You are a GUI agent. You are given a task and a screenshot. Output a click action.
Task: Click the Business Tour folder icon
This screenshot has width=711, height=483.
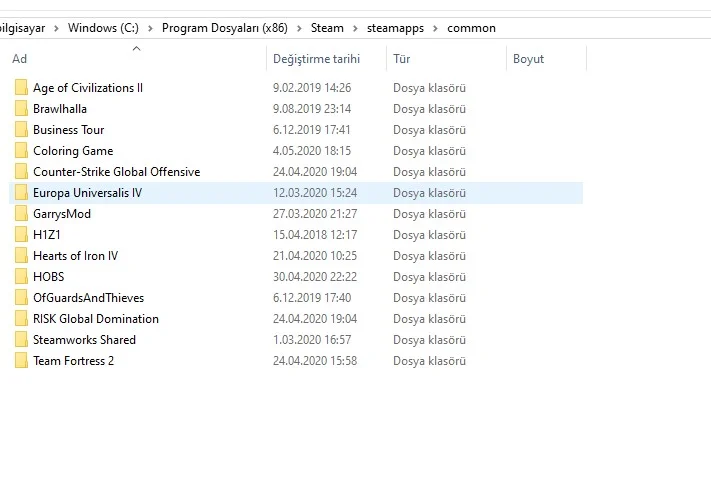21,130
